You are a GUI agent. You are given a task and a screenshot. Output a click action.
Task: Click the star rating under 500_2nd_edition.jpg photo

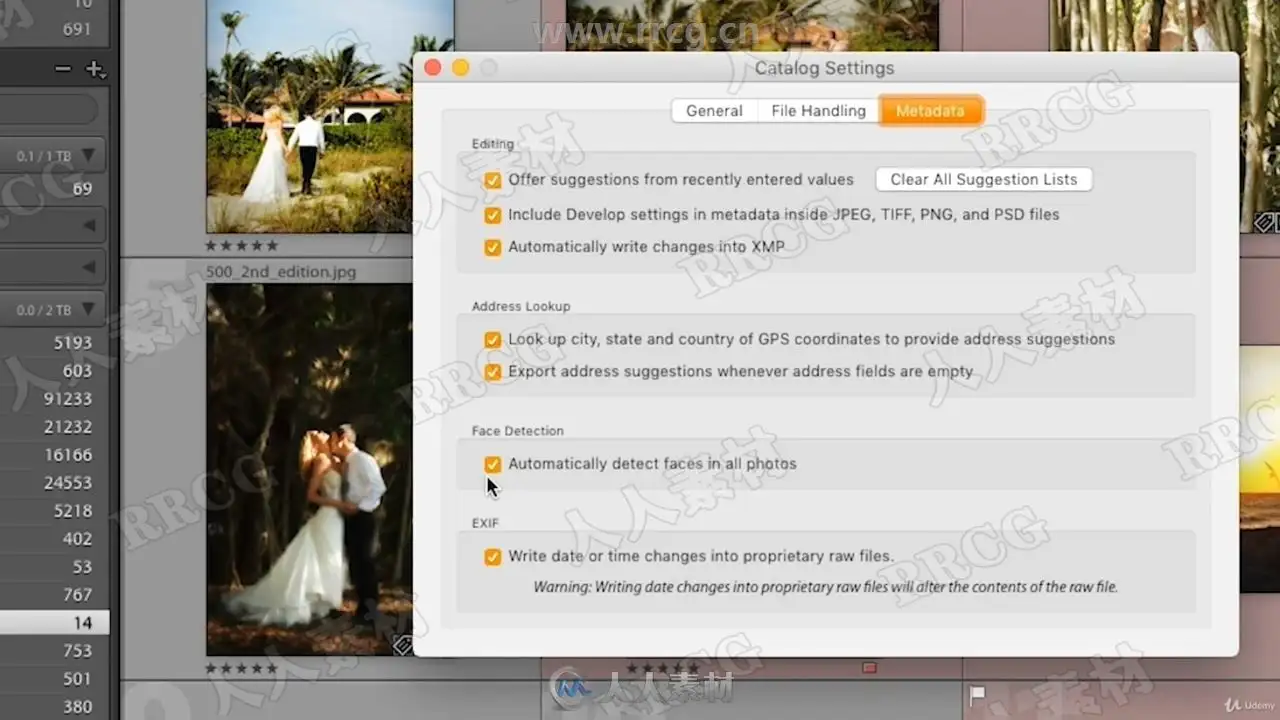click(x=241, y=668)
